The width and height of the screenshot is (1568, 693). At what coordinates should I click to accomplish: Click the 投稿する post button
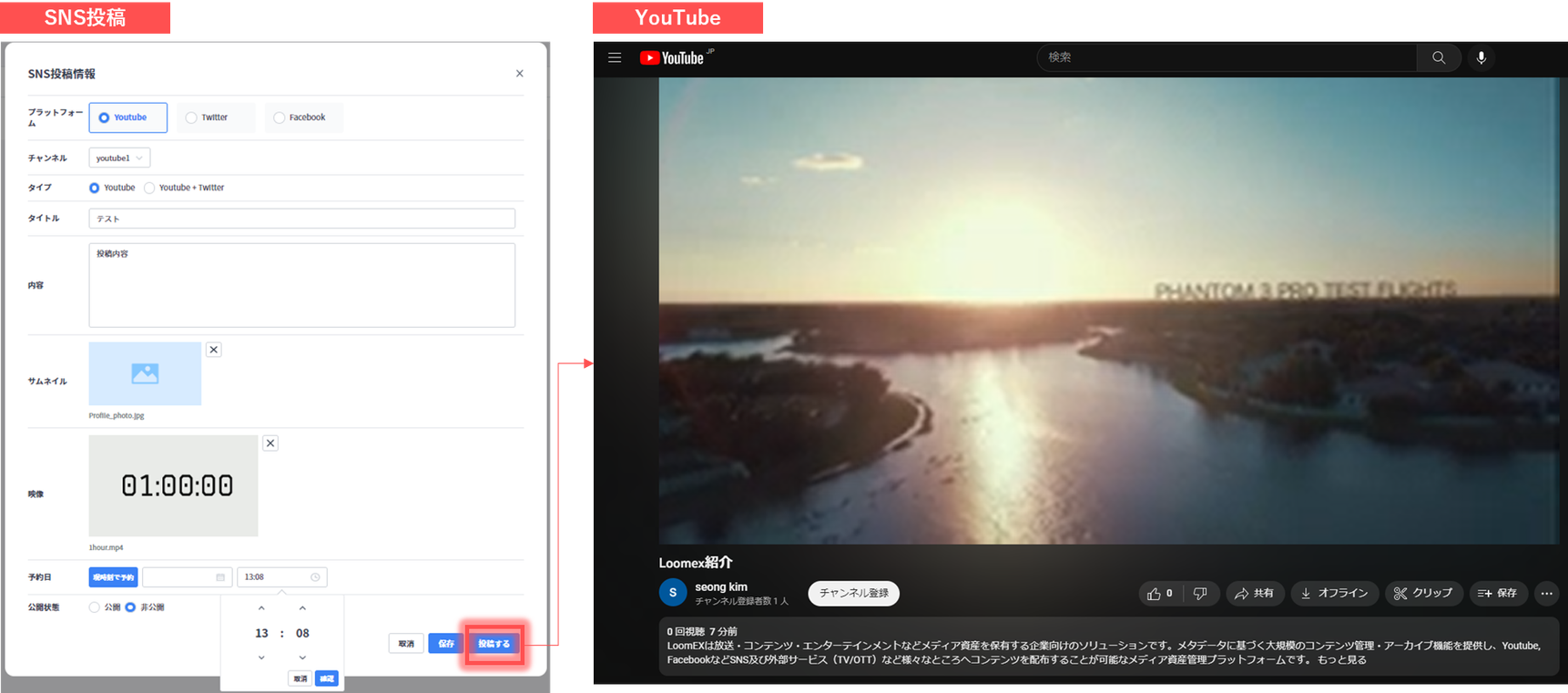[494, 644]
